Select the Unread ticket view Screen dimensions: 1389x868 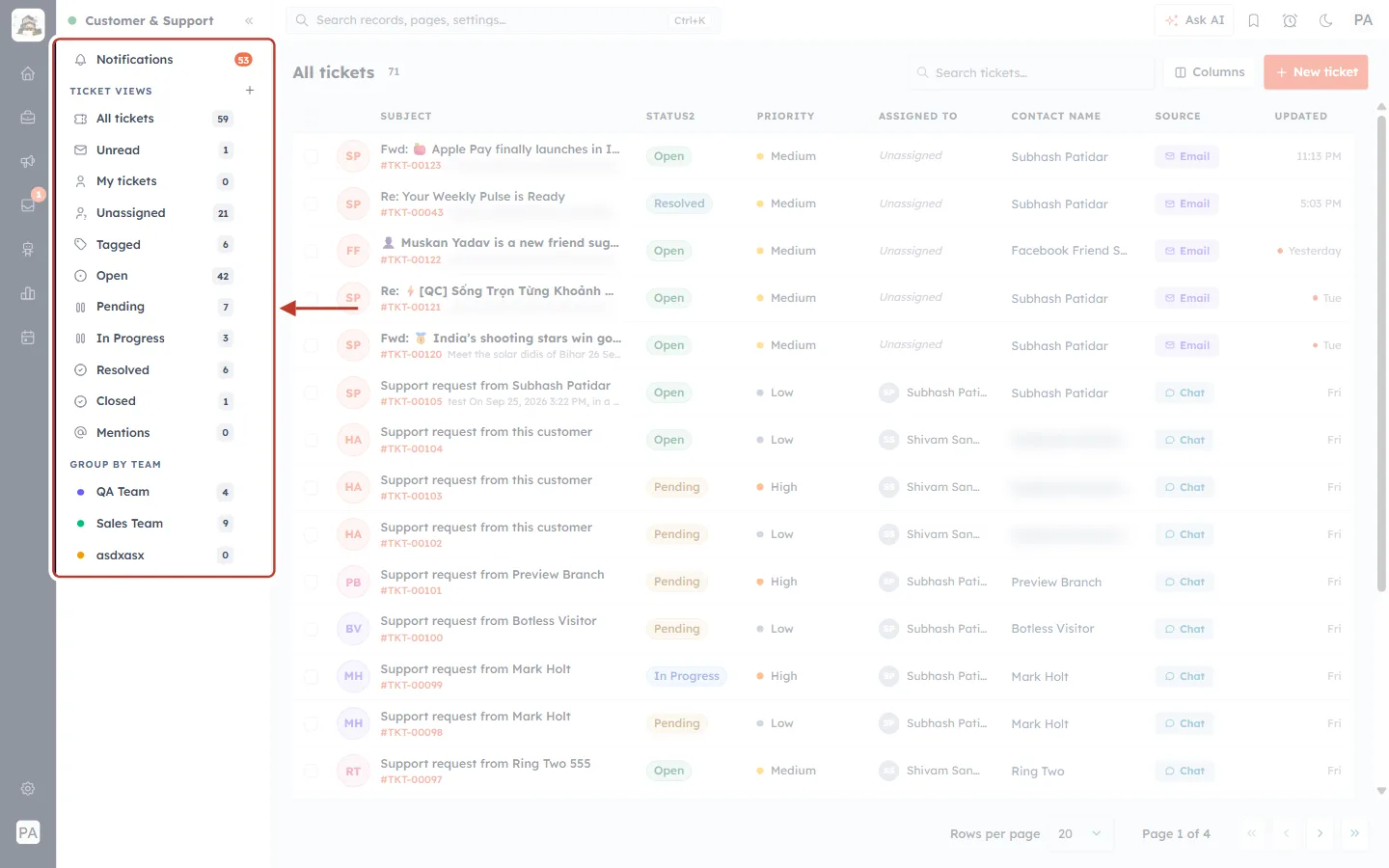[154, 150]
